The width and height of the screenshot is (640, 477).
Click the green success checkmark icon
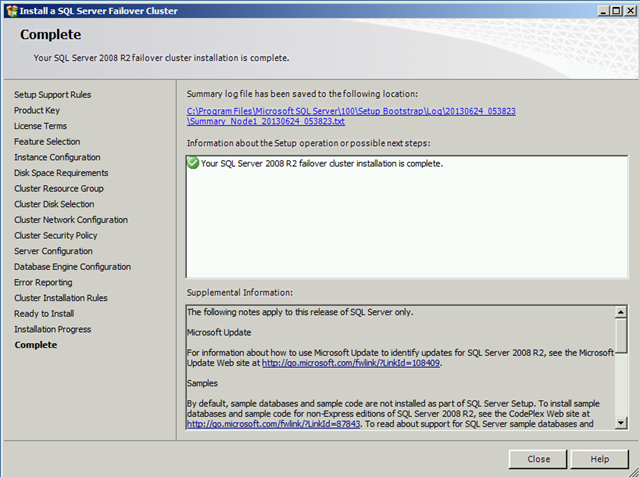click(x=193, y=163)
